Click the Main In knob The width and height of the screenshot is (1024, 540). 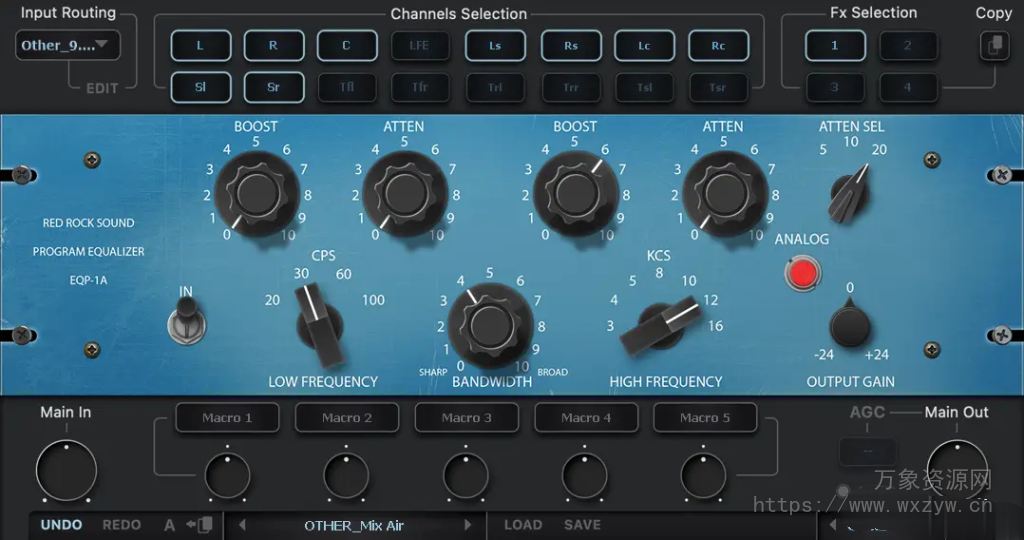click(x=67, y=471)
